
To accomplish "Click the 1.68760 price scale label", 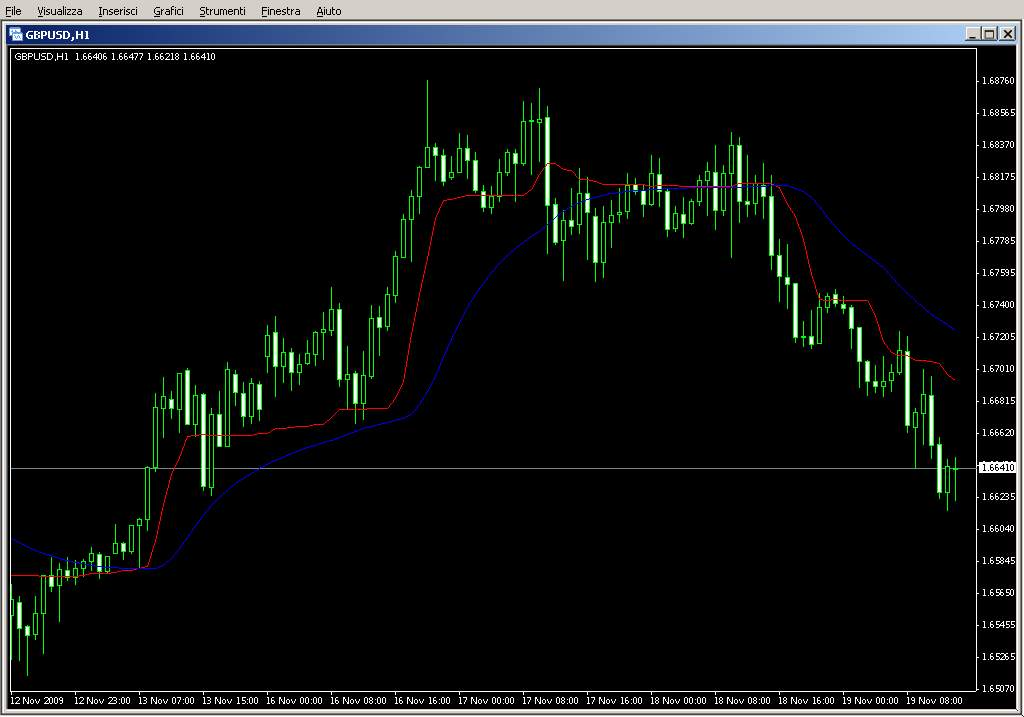I will click(x=997, y=81).
